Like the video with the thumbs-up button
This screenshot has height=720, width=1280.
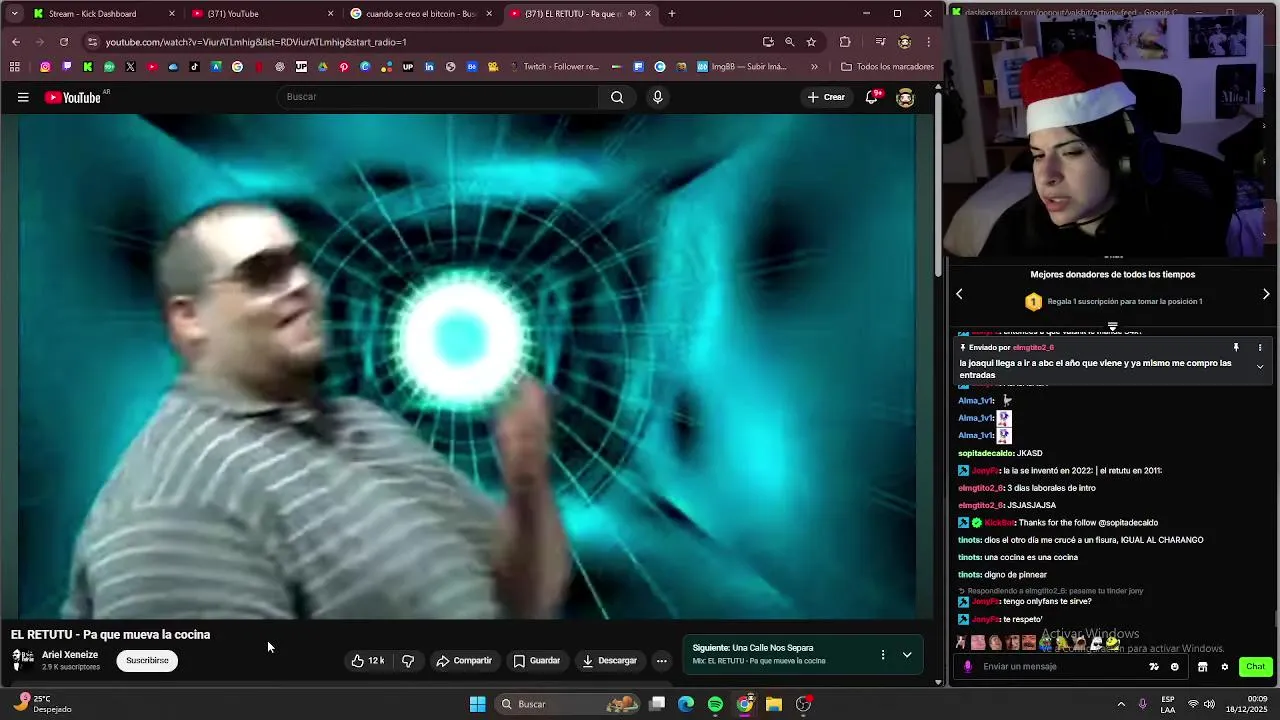coord(368,660)
